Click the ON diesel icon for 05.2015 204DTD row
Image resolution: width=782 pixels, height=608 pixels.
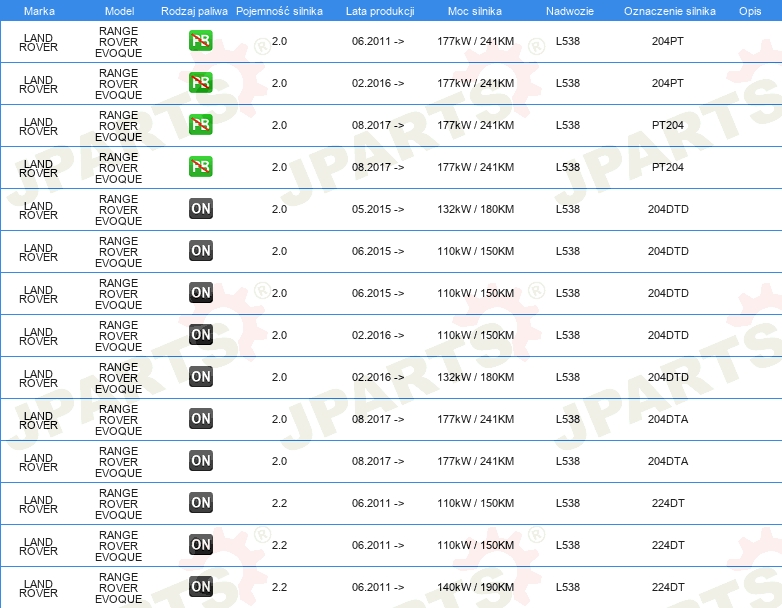pyautogui.click(x=200, y=208)
